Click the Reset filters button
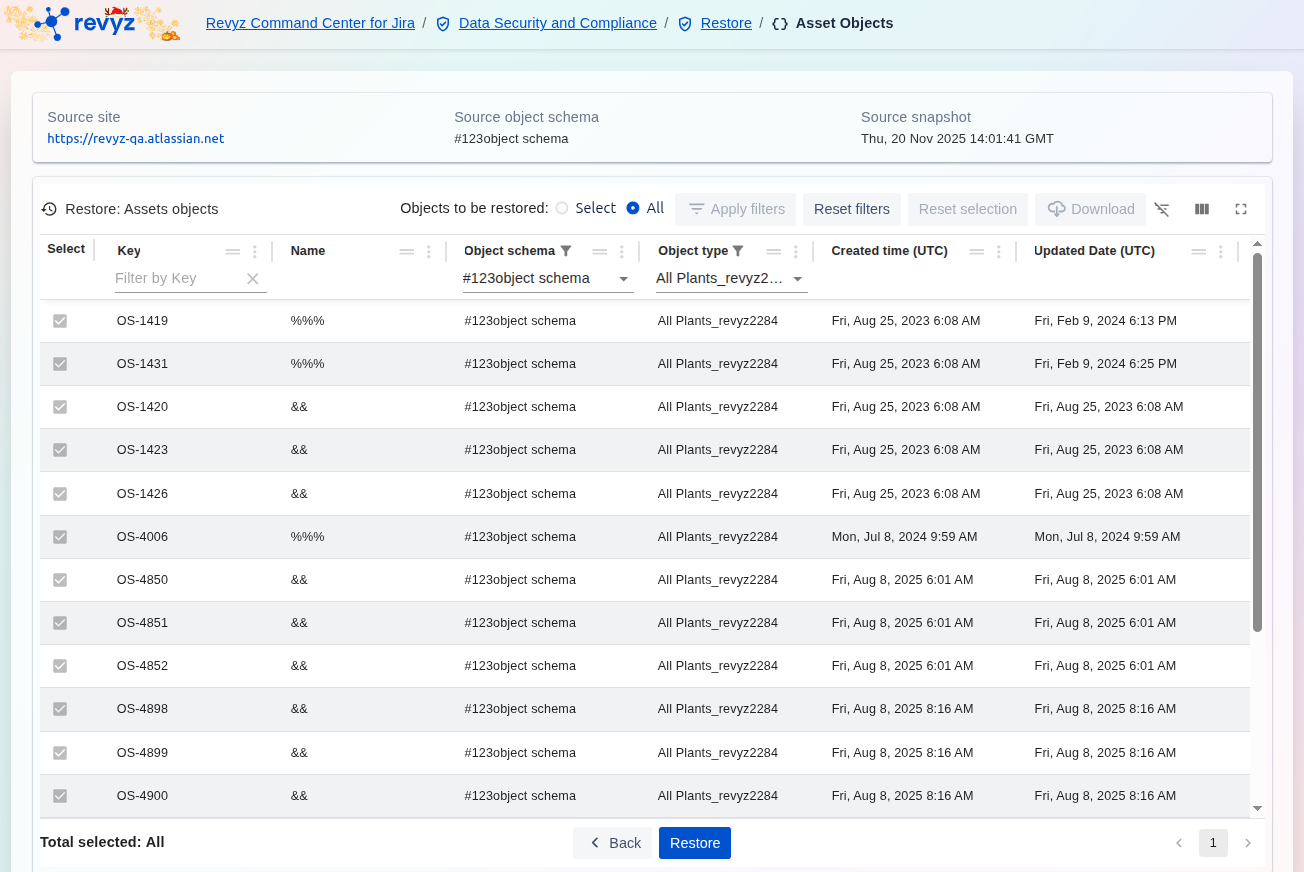Image resolution: width=1304 pixels, height=872 pixels. tap(851, 209)
